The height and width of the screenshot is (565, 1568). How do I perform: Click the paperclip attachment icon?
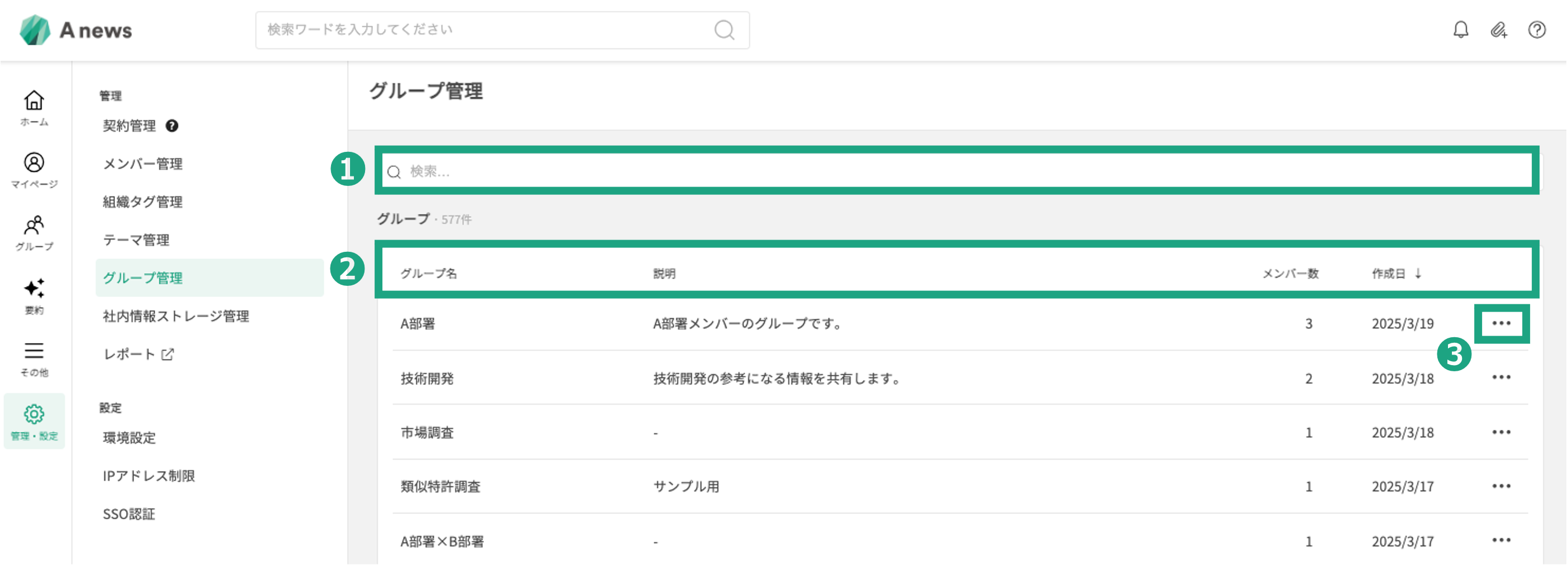(1498, 30)
